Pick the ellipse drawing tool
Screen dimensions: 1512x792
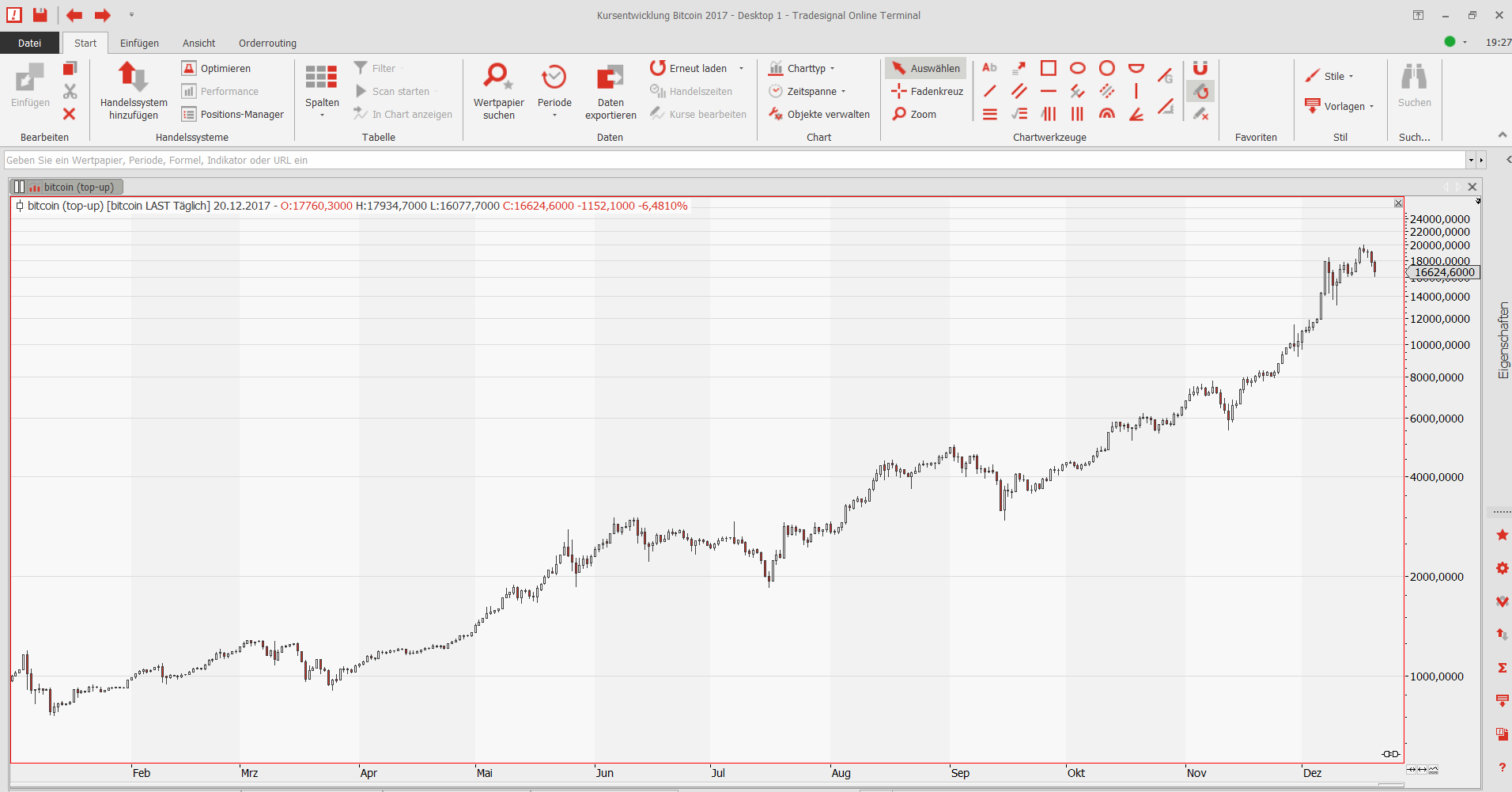pyautogui.click(x=1077, y=68)
